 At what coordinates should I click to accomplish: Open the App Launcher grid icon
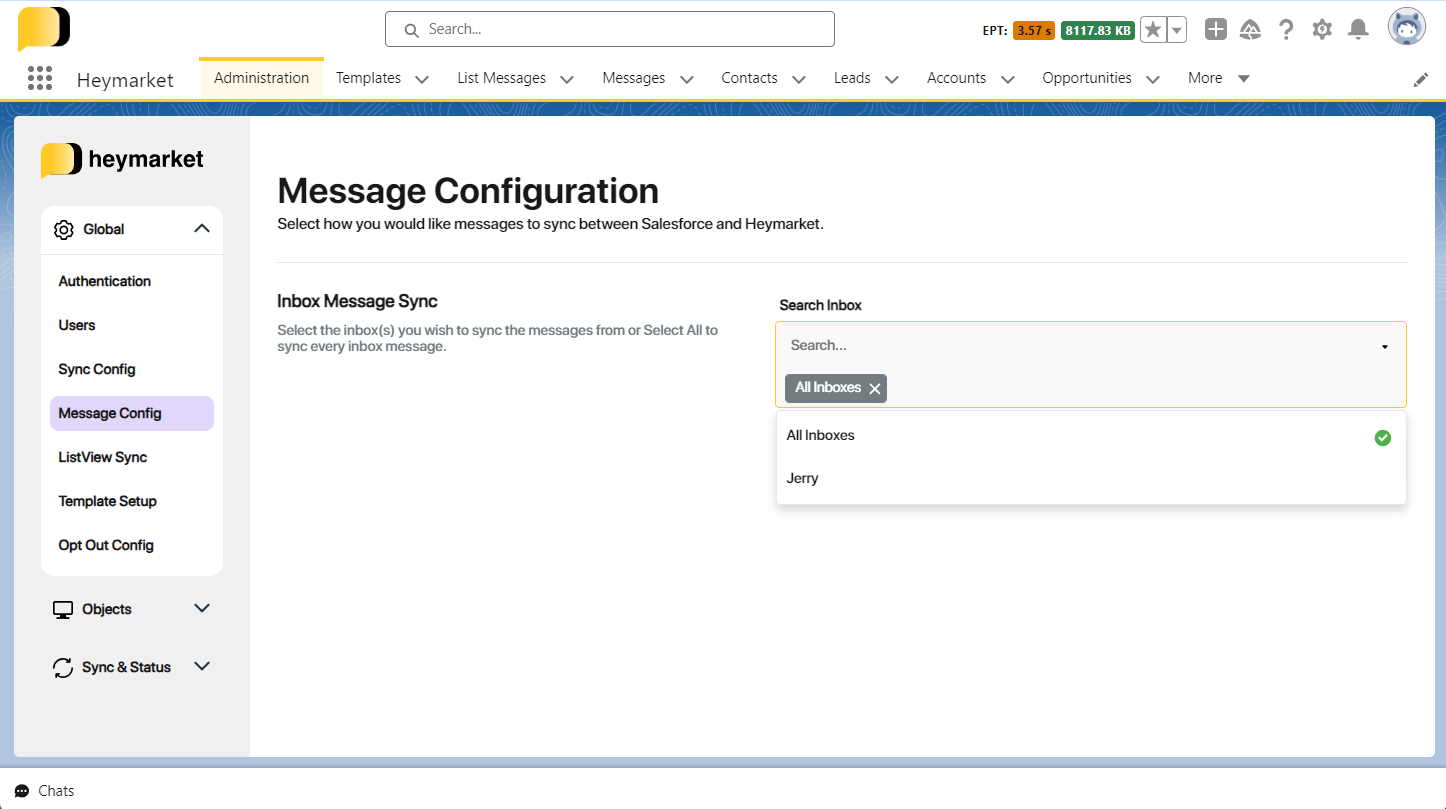click(40, 78)
